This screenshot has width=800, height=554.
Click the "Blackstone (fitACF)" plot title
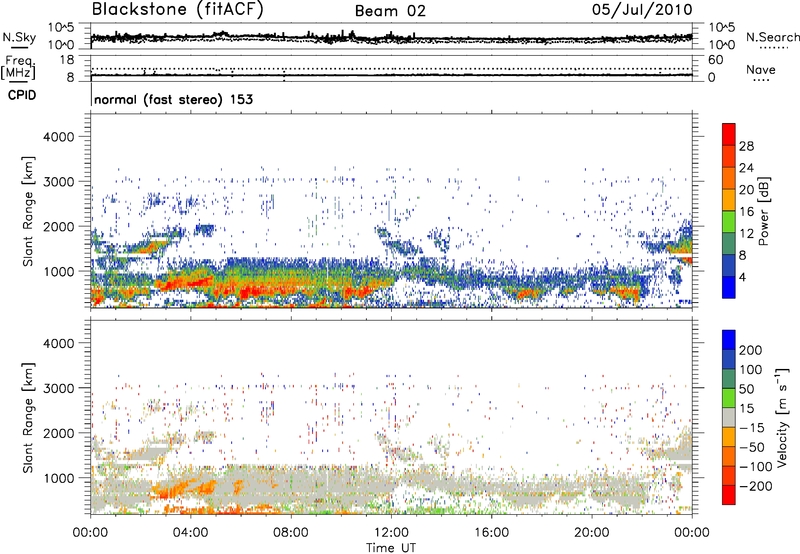pyautogui.click(x=177, y=10)
